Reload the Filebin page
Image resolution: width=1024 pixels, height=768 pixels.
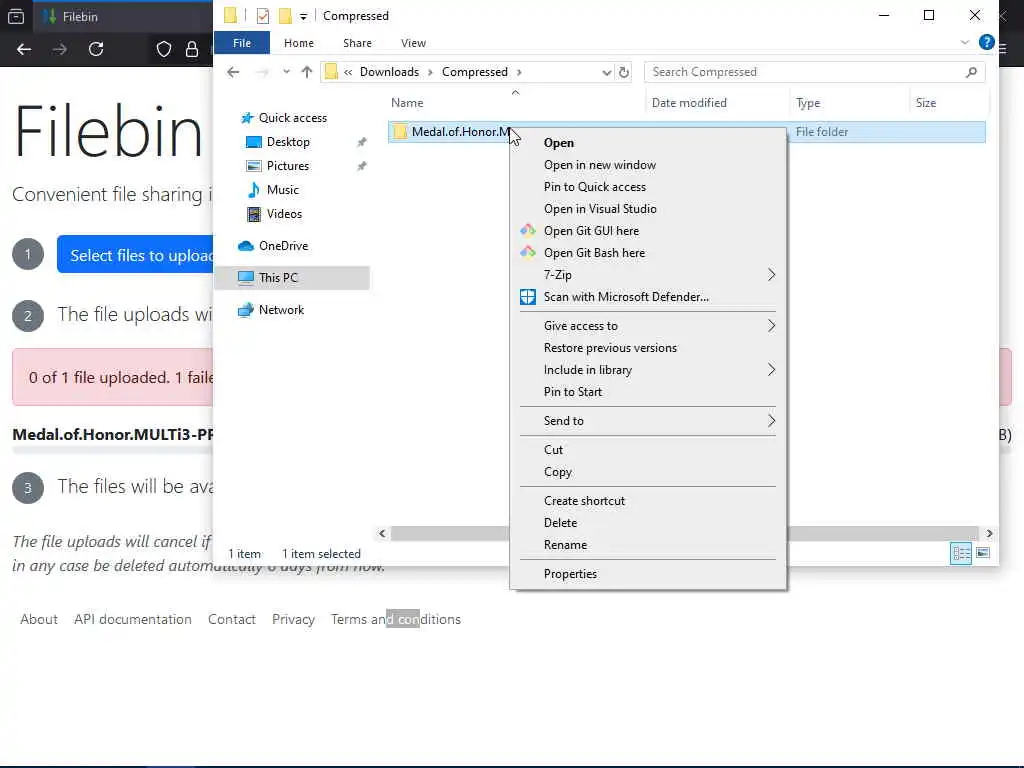point(96,49)
